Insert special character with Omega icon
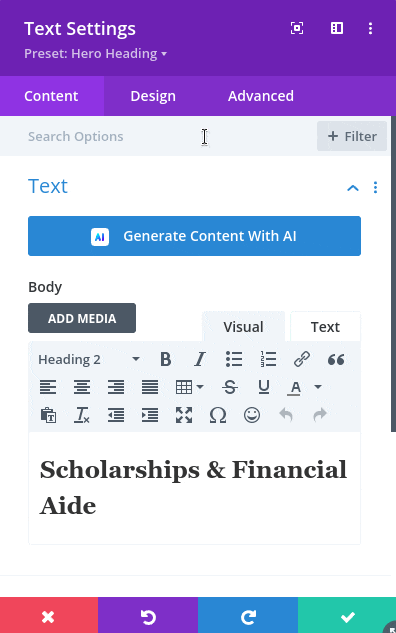Image resolution: width=396 pixels, height=633 pixels. (218, 415)
